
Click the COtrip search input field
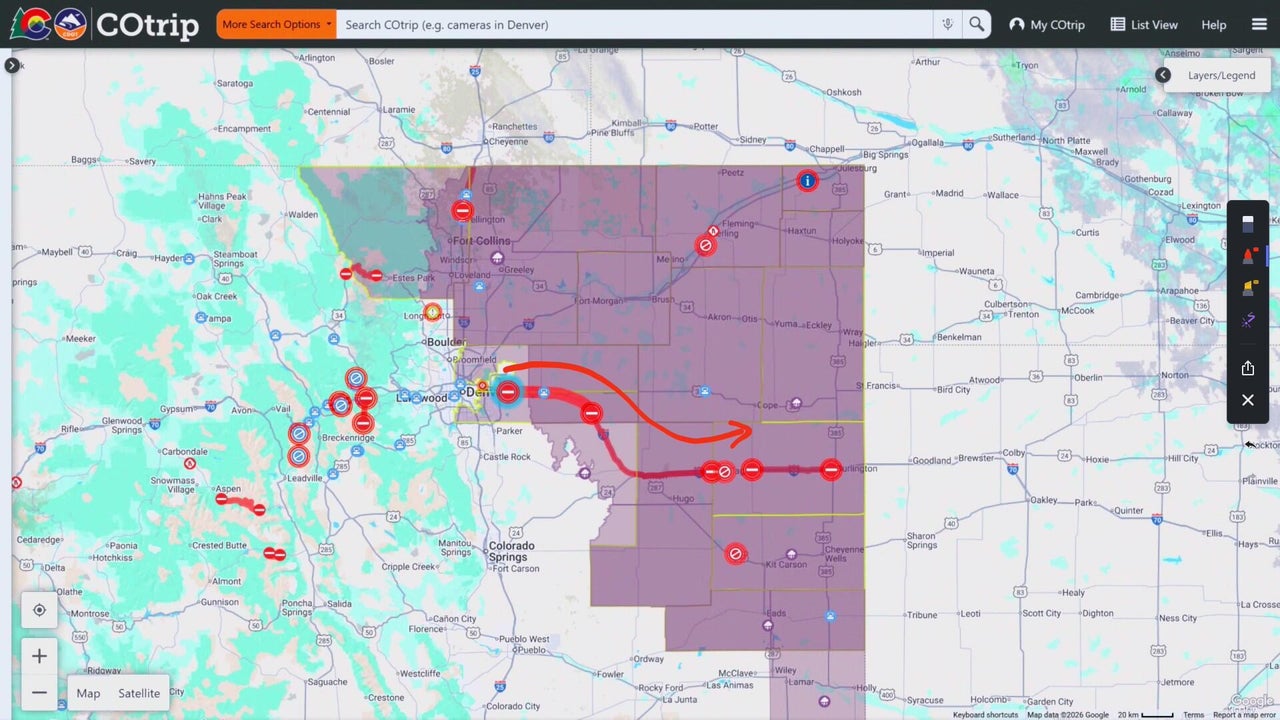(635, 24)
